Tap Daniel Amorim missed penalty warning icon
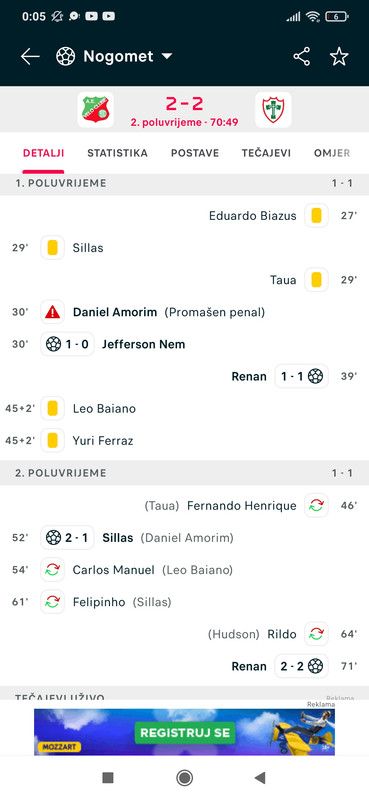 tap(53, 312)
